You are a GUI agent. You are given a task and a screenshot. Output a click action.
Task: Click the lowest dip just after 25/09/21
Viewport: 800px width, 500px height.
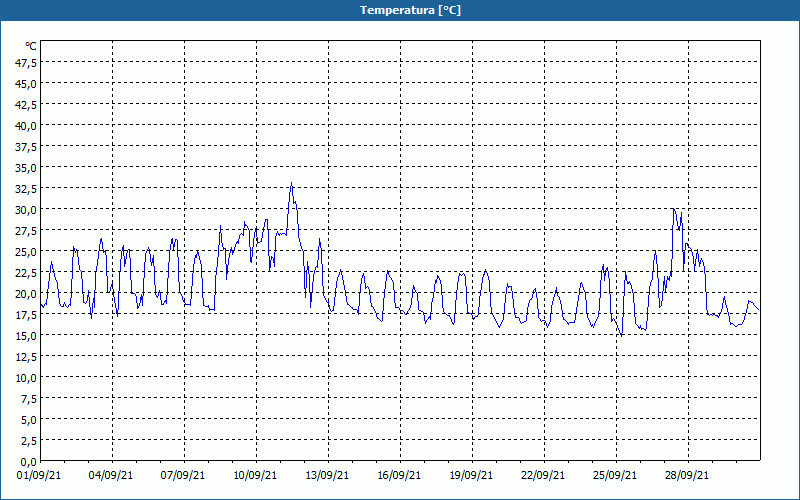[x=621, y=335]
